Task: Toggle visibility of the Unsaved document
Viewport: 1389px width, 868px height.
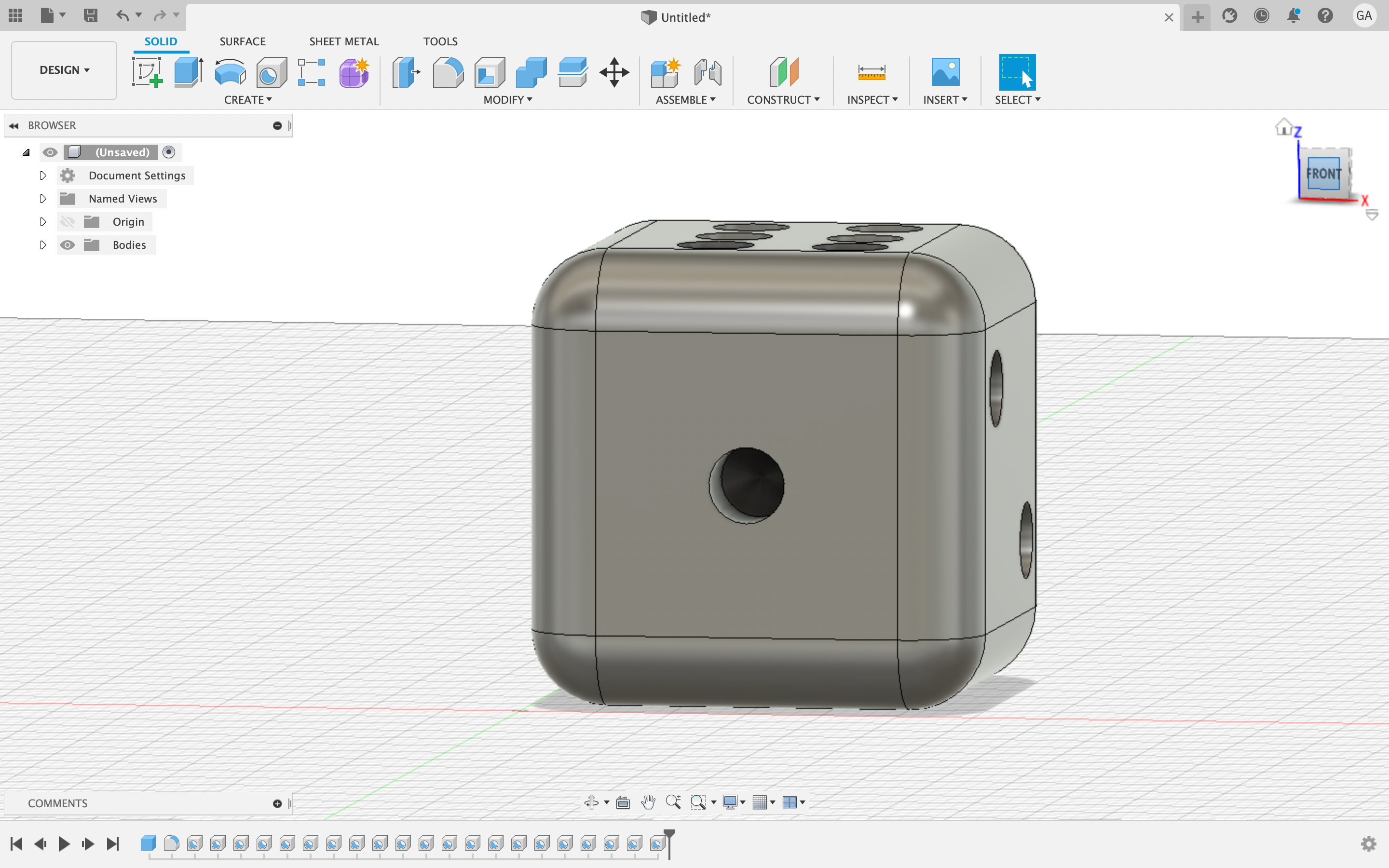Action: tap(51, 152)
